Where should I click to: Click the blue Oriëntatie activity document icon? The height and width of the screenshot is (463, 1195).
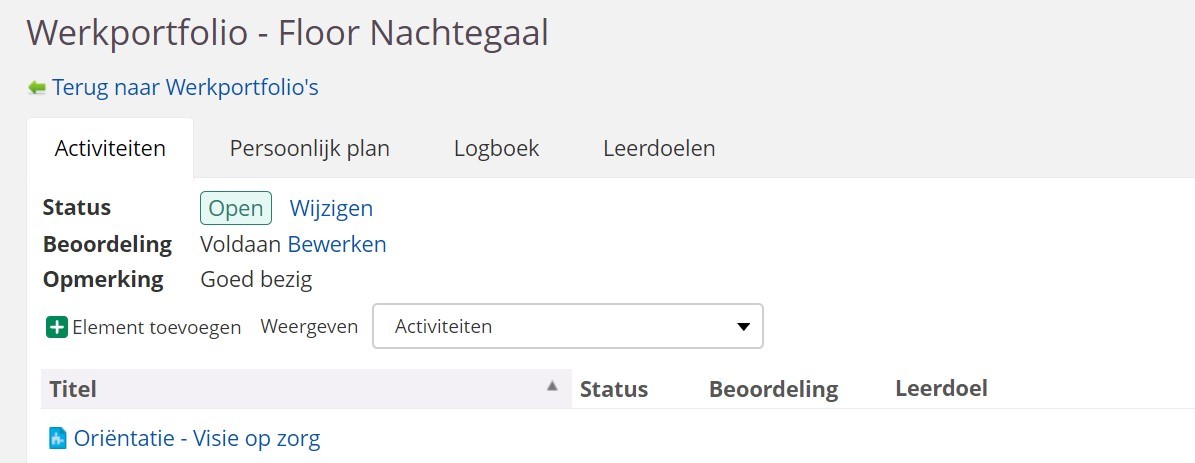click(58, 438)
